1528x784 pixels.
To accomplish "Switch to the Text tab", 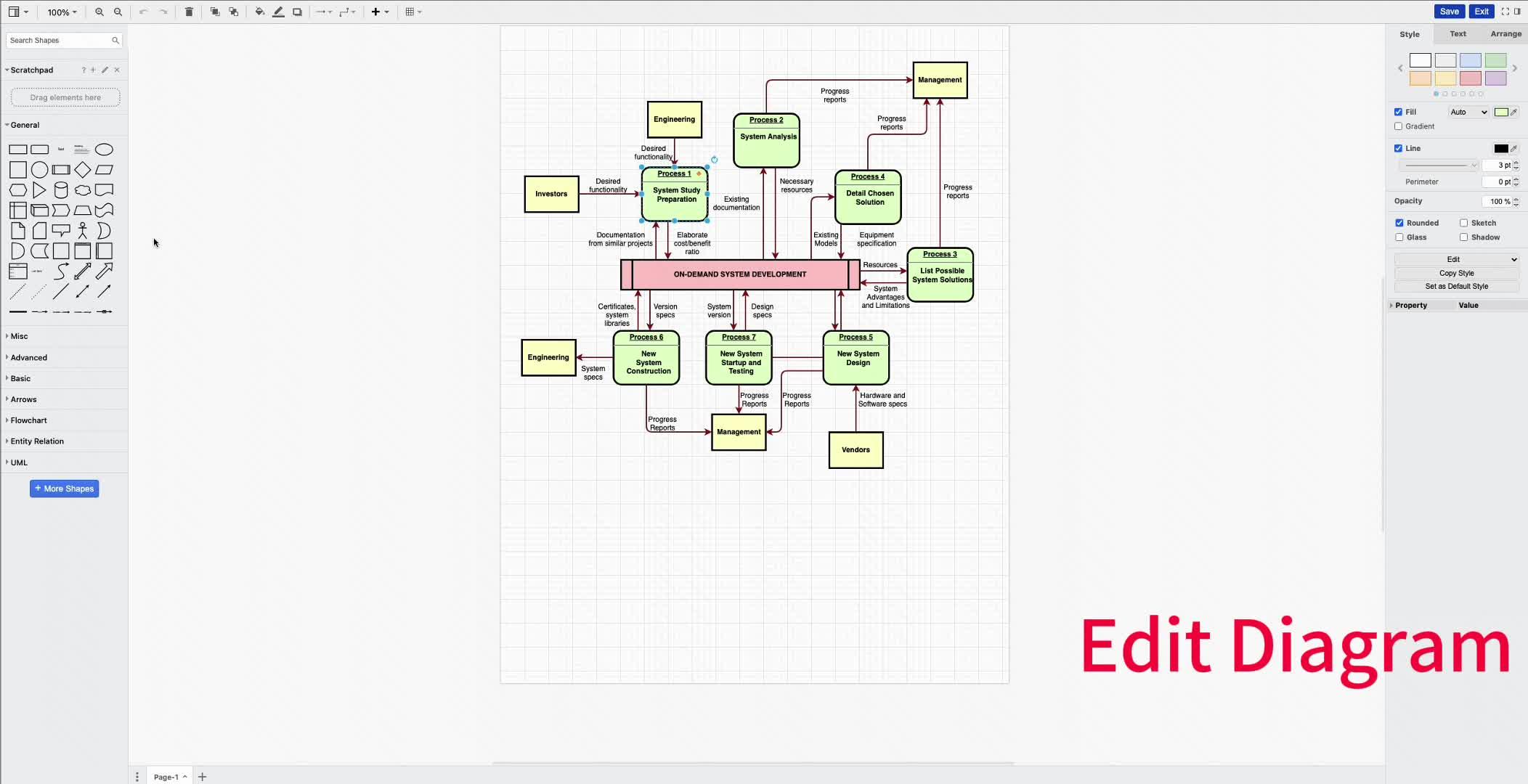I will (x=1458, y=34).
